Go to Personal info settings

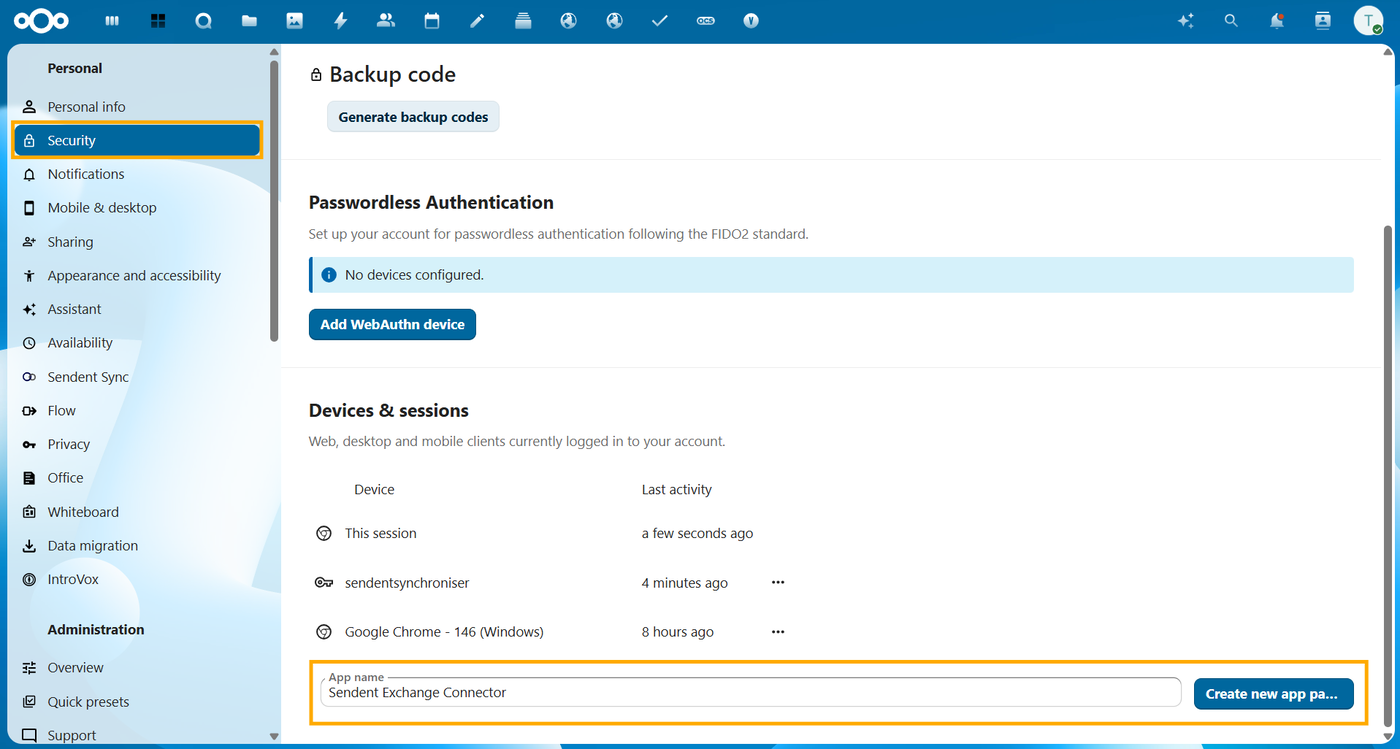coord(87,107)
